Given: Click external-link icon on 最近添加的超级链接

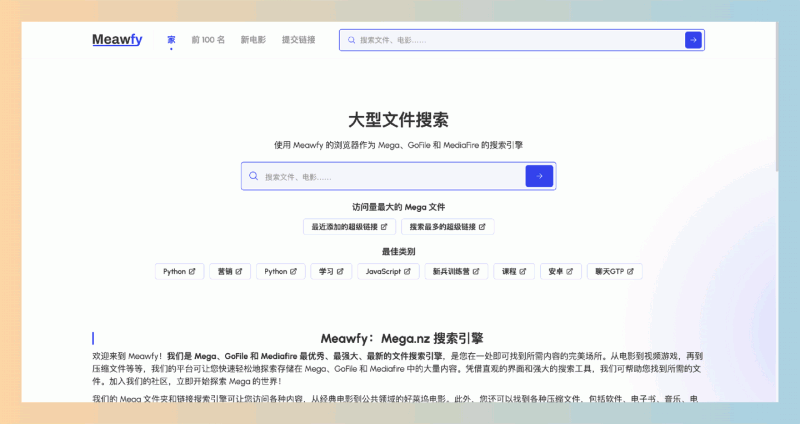Looking at the screenshot, I should click(384, 227).
